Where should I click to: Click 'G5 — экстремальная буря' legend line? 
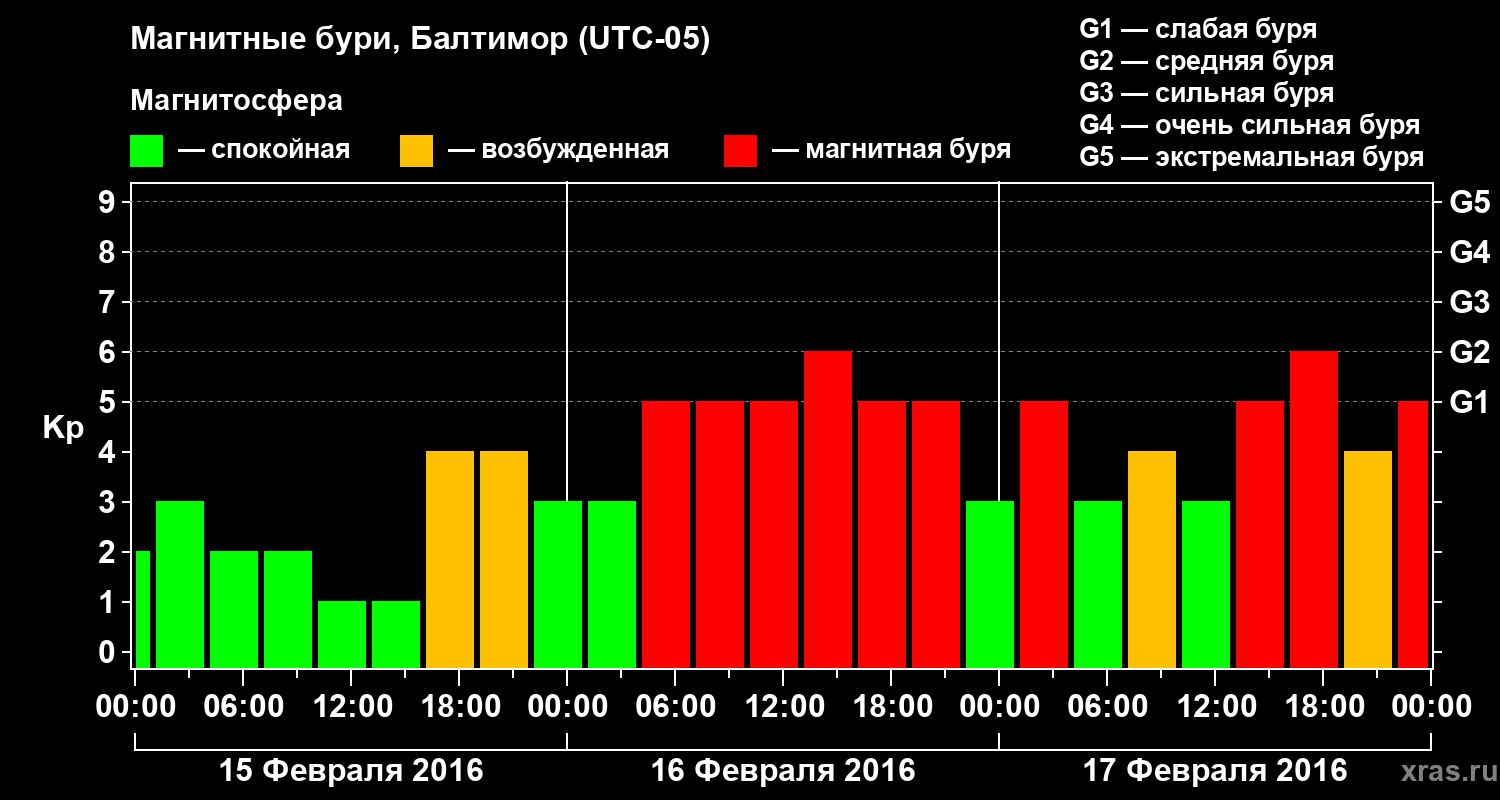coord(1251,157)
